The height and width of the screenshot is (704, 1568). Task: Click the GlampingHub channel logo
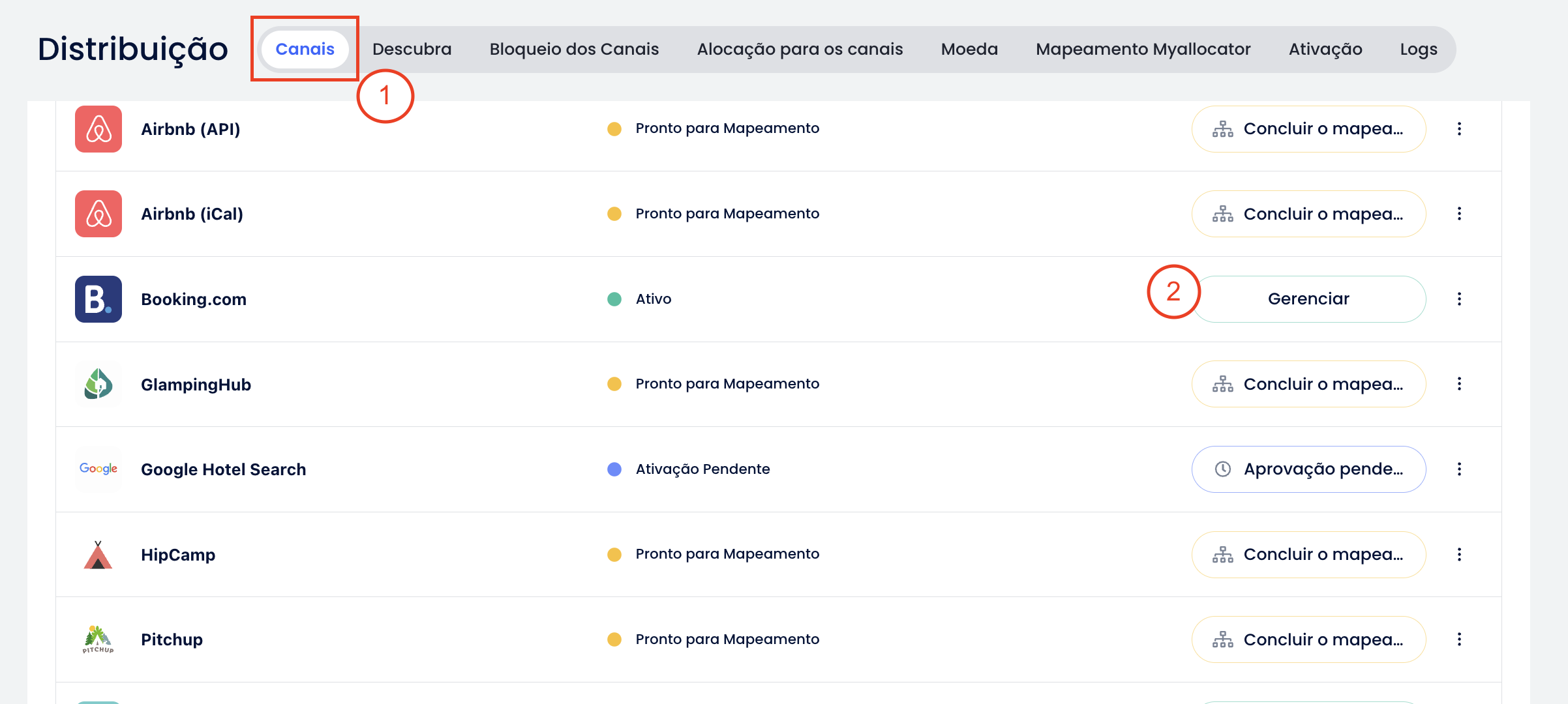pyautogui.click(x=98, y=384)
